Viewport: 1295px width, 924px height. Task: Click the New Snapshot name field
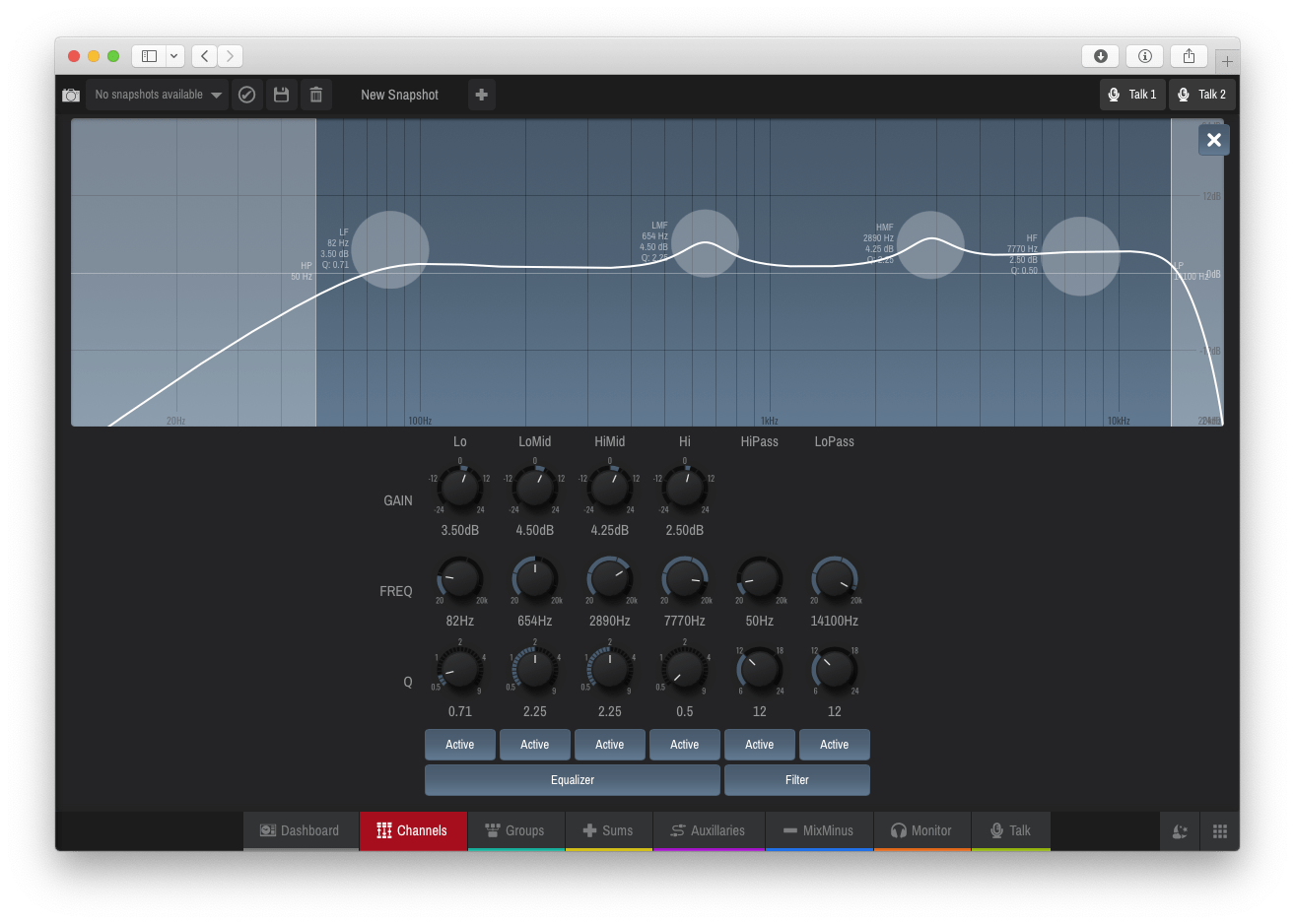(x=400, y=95)
